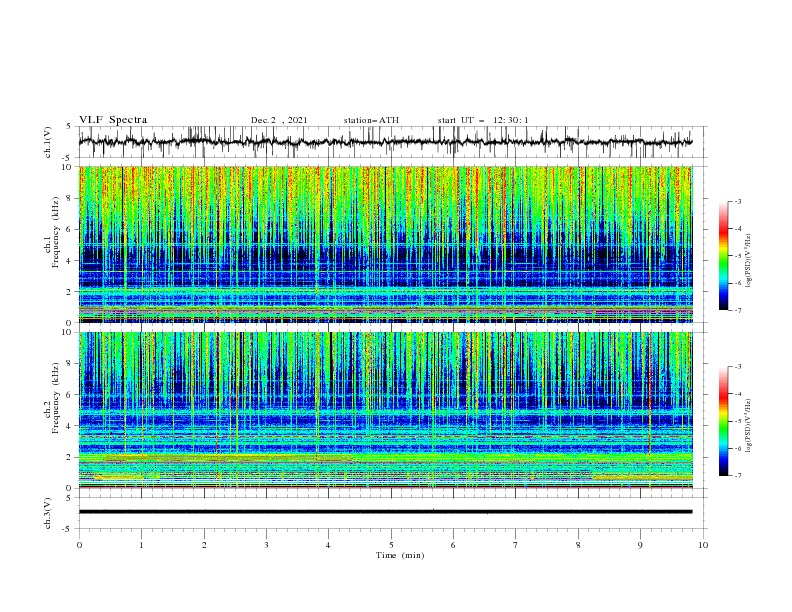Click the ch.1 "Frequency (kHz)" axis label
Viewport: 792px width, 612px height.
[56, 233]
